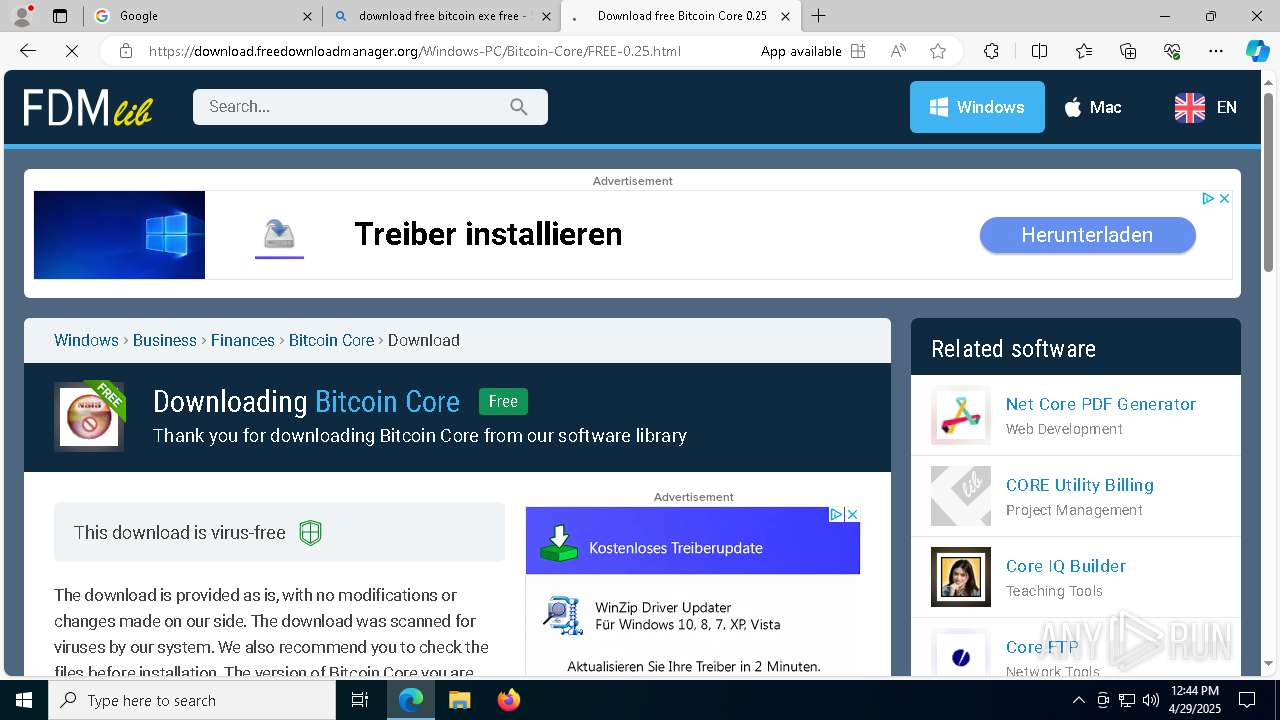Click the taskbar search box
Image resolution: width=1280 pixels, height=720 pixels.
coord(192,700)
